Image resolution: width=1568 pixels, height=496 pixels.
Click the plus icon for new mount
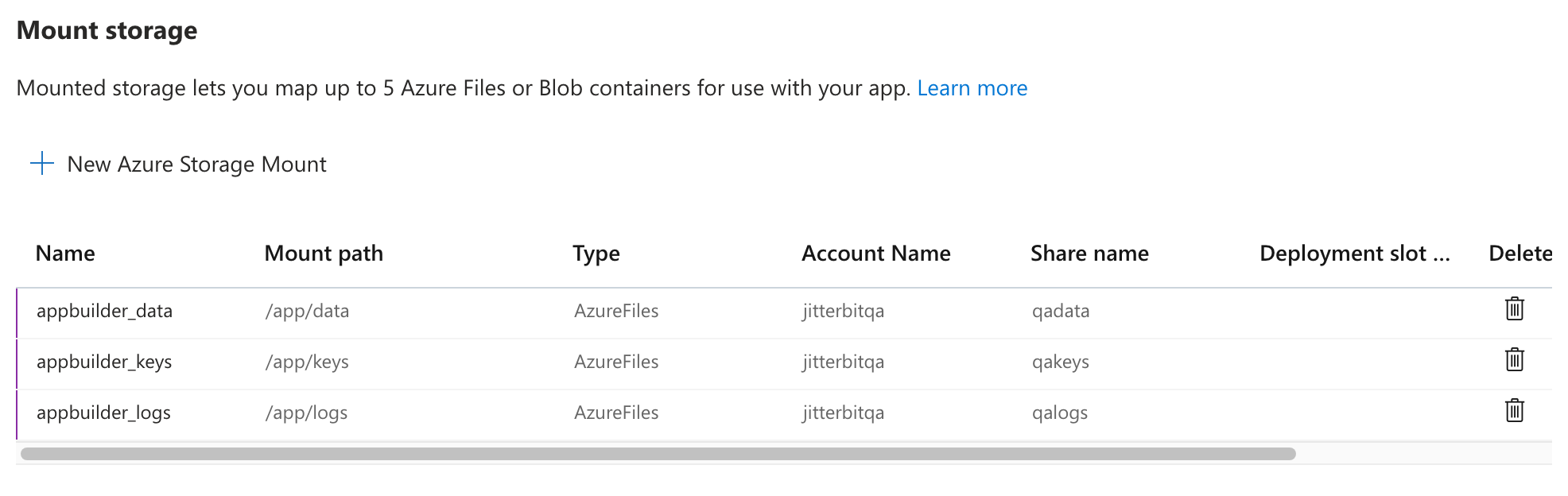tap(41, 164)
